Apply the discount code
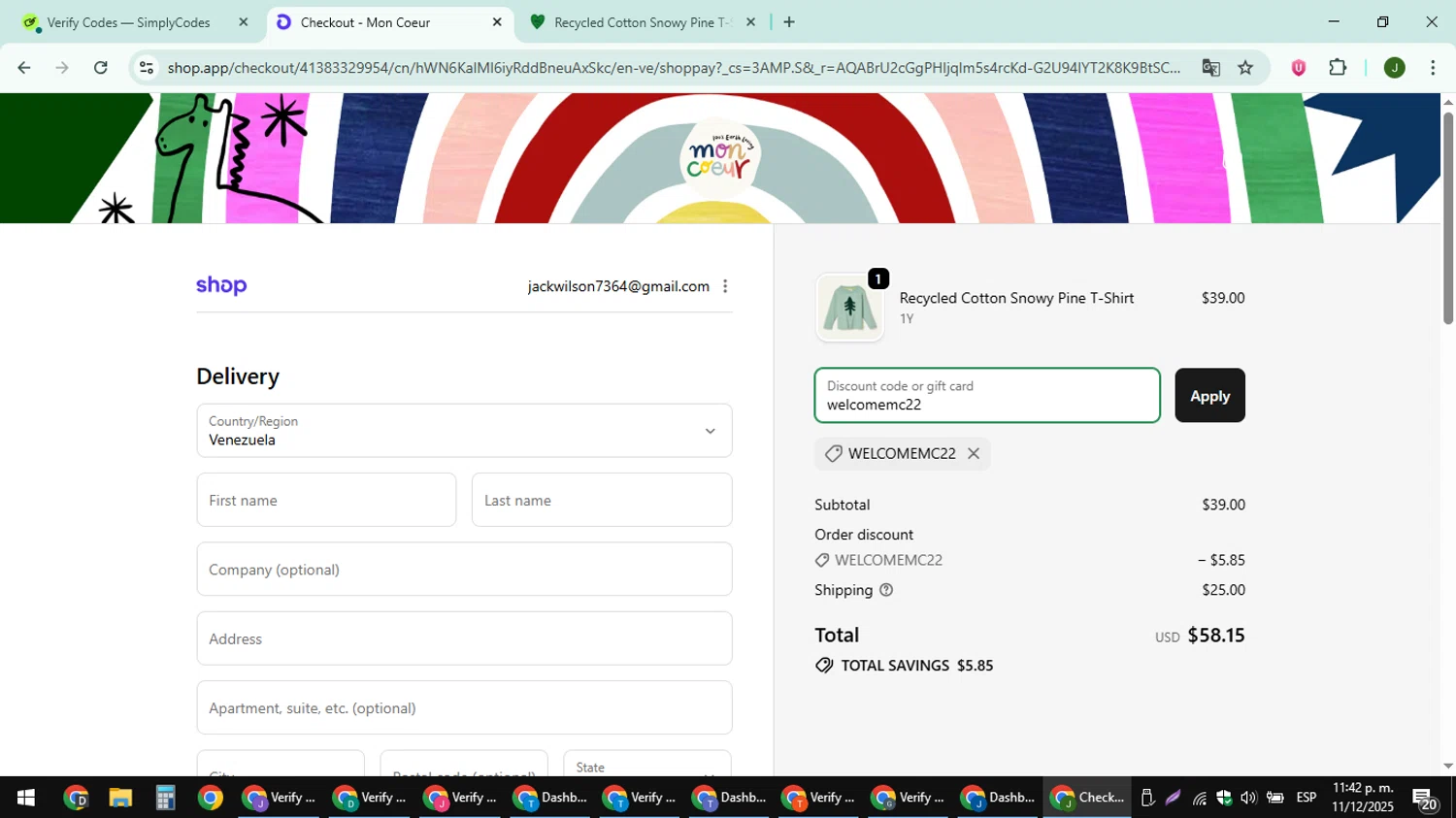 [1209, 396]
